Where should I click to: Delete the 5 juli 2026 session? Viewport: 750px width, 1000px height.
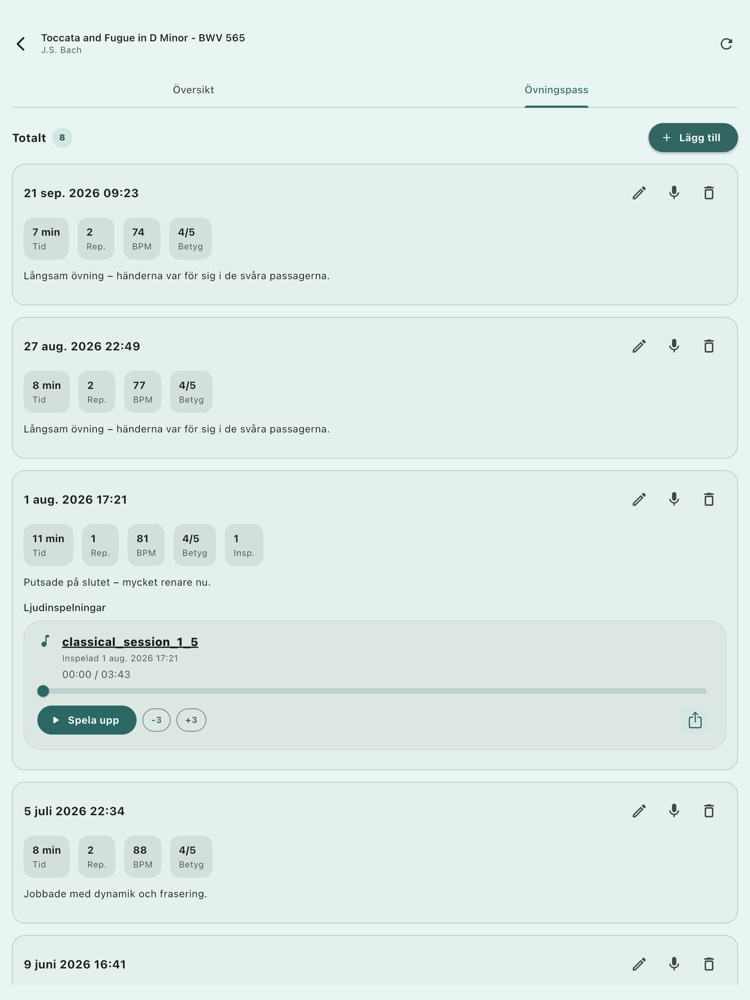pos(709,811)
